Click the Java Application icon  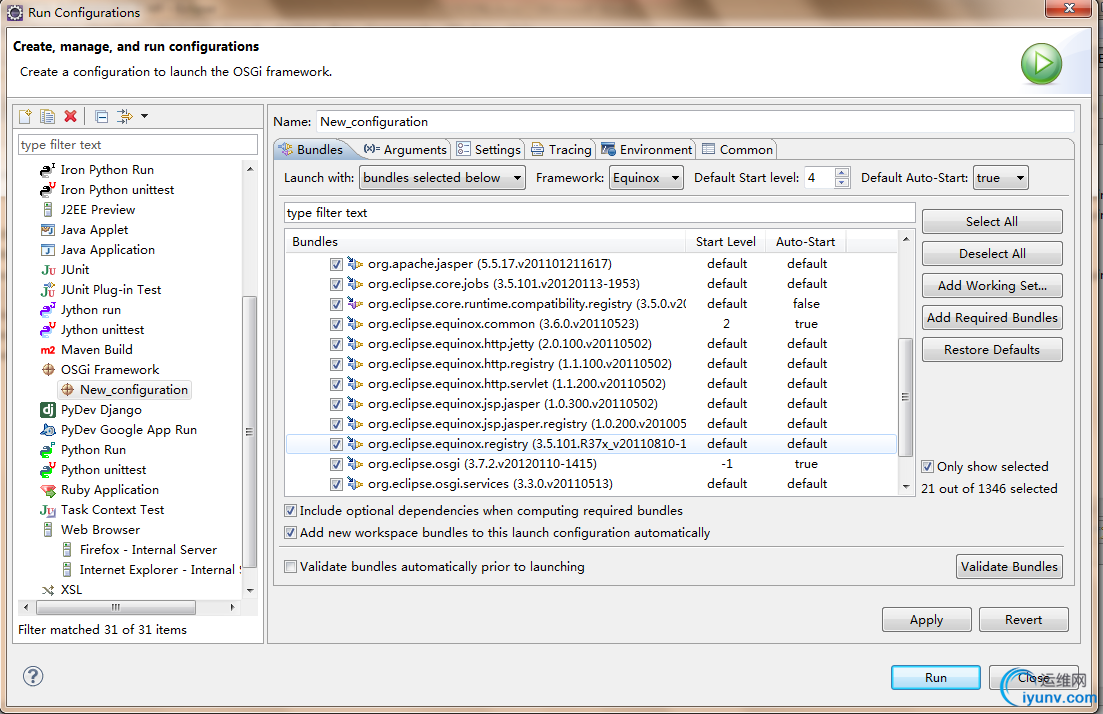point(47,250)
